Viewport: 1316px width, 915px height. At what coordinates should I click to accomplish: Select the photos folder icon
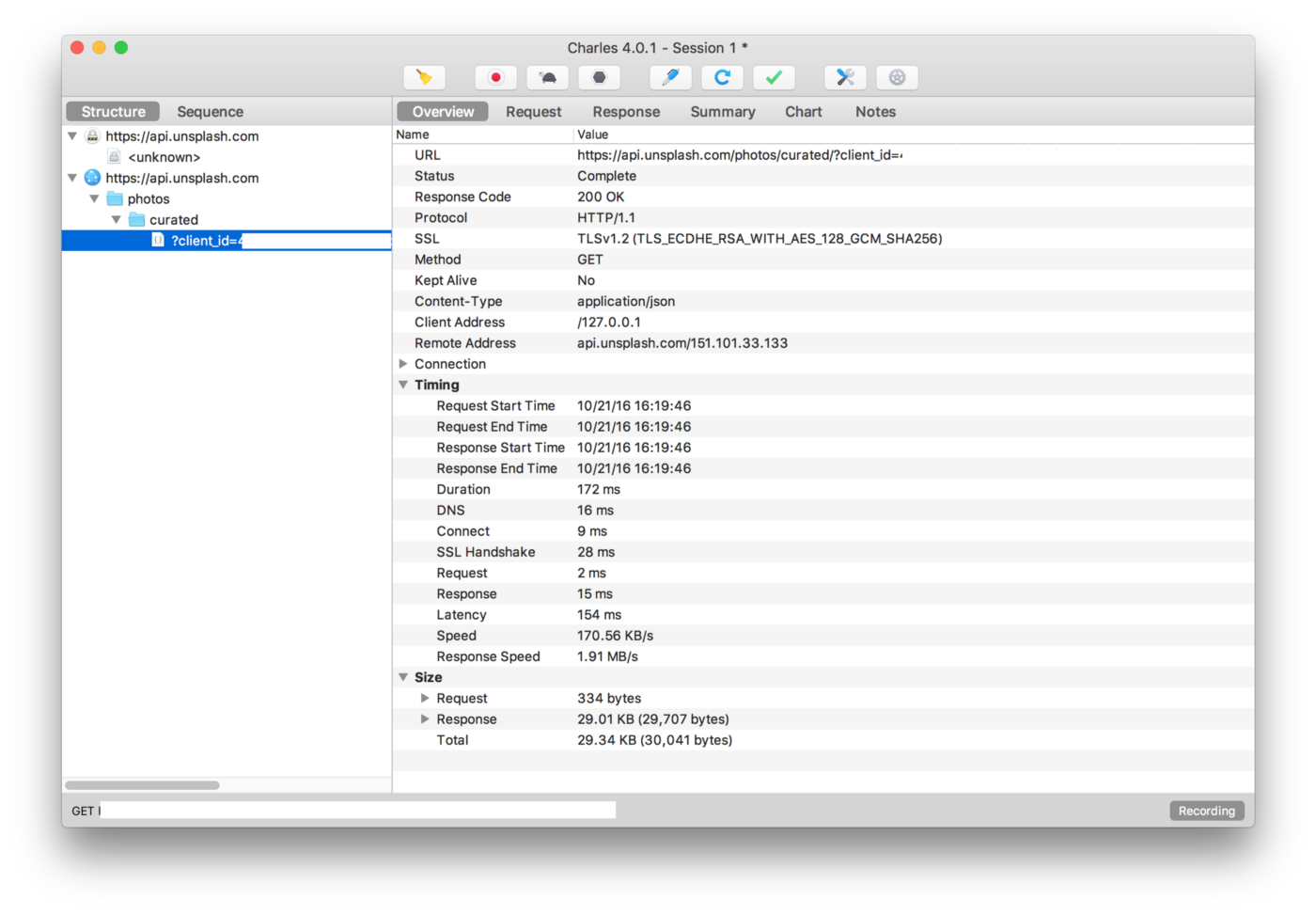click(x=115, y=198)
